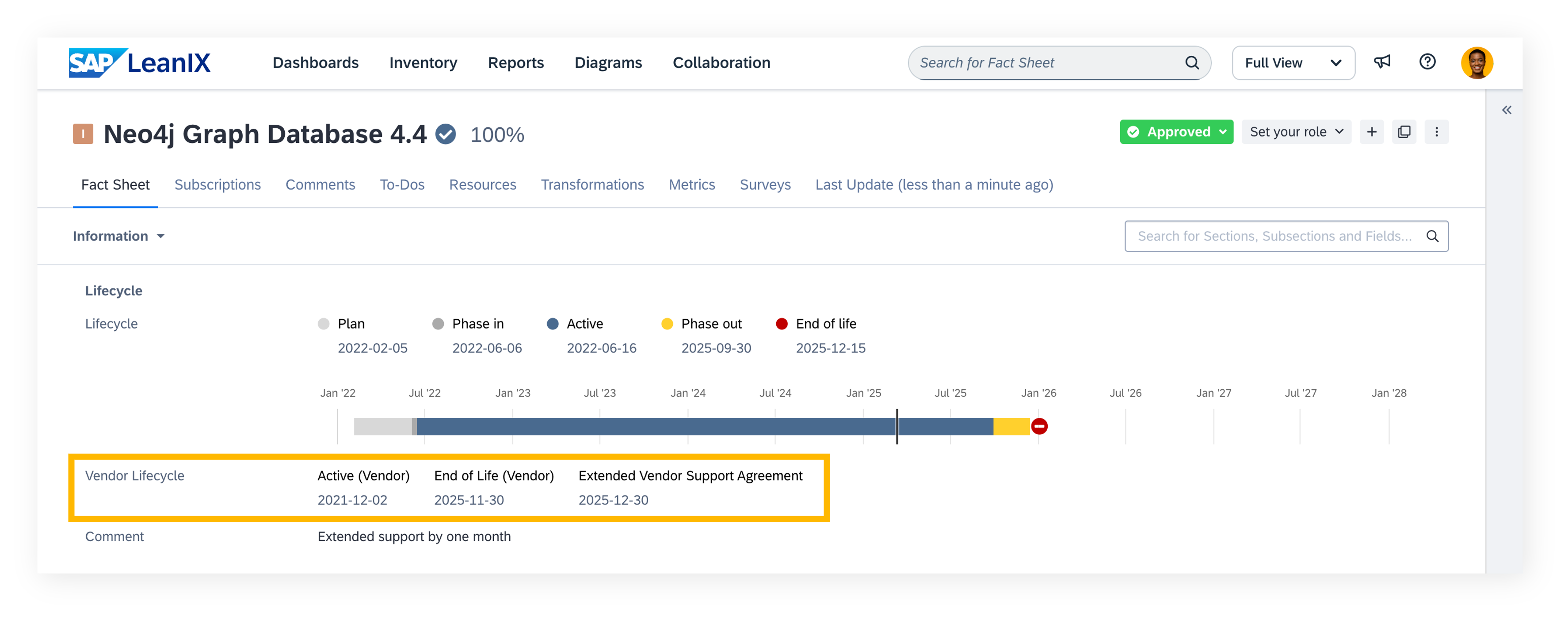
Task: Click the Active (Vendor) date 2021-12-02
Action: (x=352, y=500)
